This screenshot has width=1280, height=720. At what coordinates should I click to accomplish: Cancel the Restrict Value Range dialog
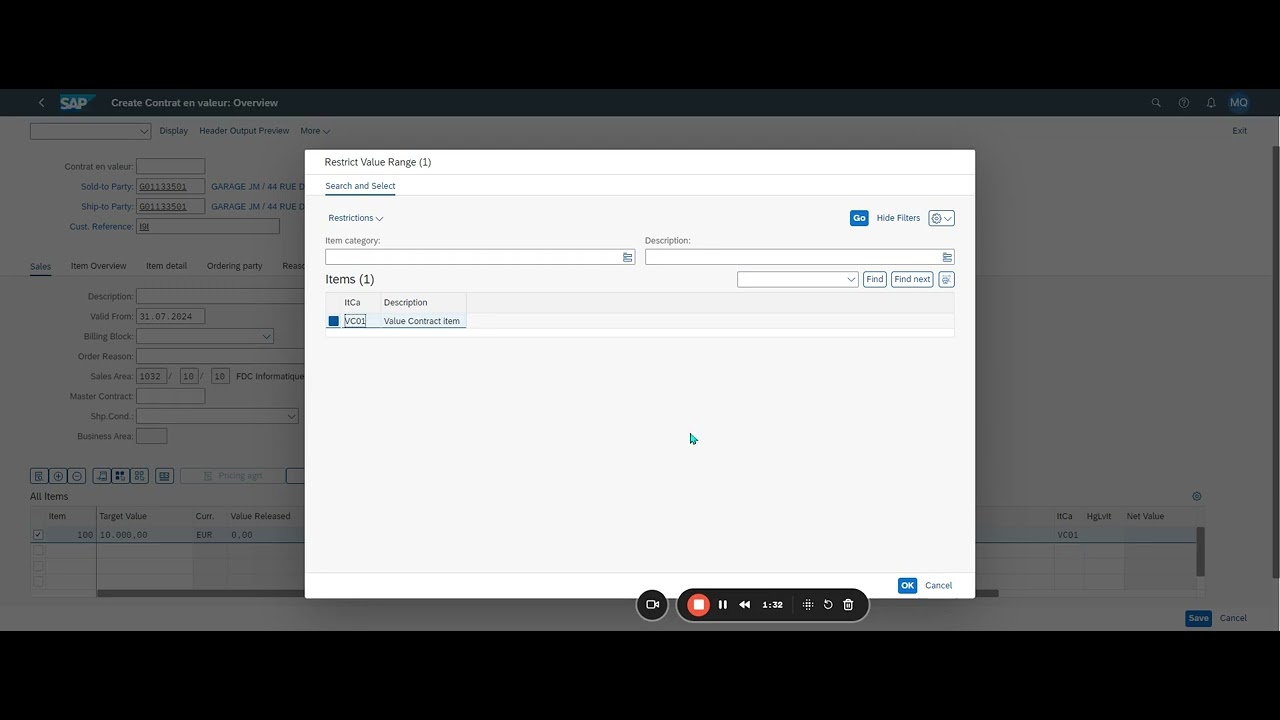(939, 586)
